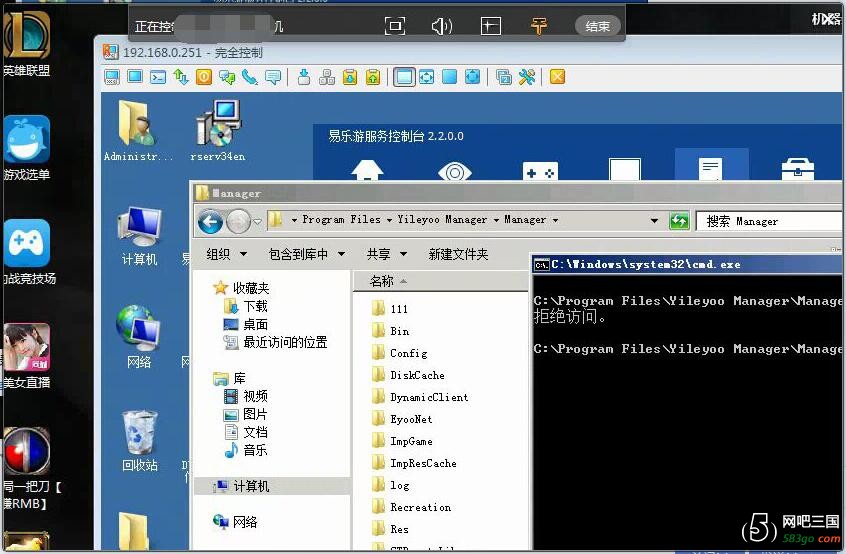Select the DiskCache folder

tap(408, 375)
